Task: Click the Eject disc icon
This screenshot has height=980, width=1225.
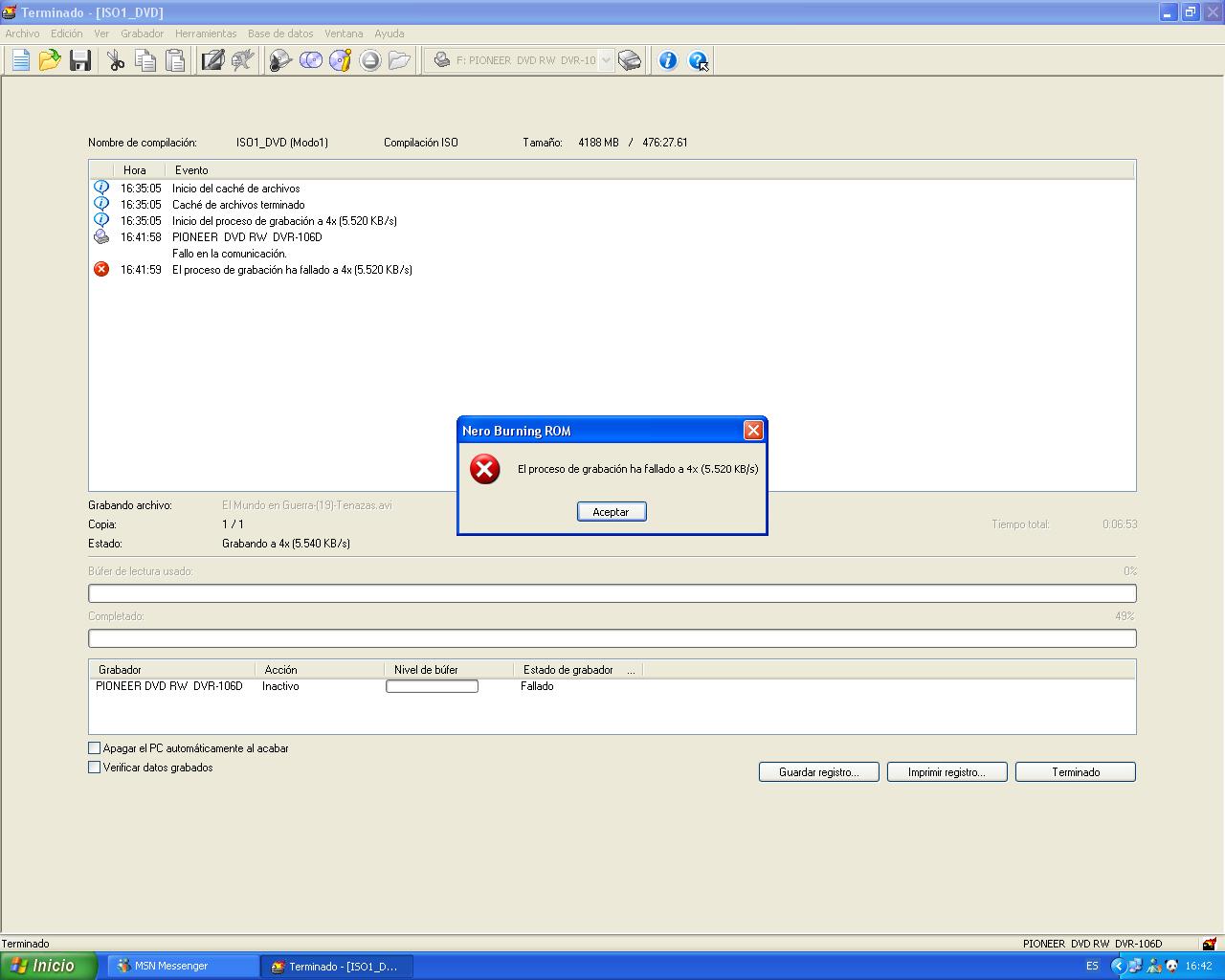Action: (370, 60)
